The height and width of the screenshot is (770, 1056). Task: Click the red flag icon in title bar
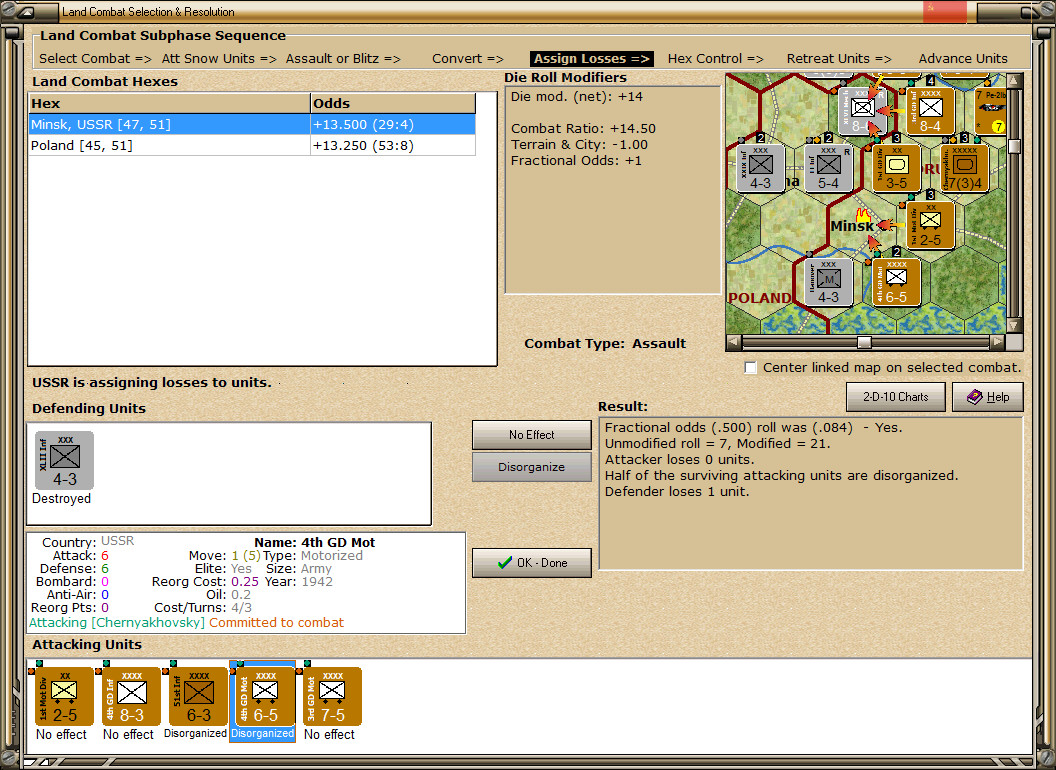click(x=944, y=11)
